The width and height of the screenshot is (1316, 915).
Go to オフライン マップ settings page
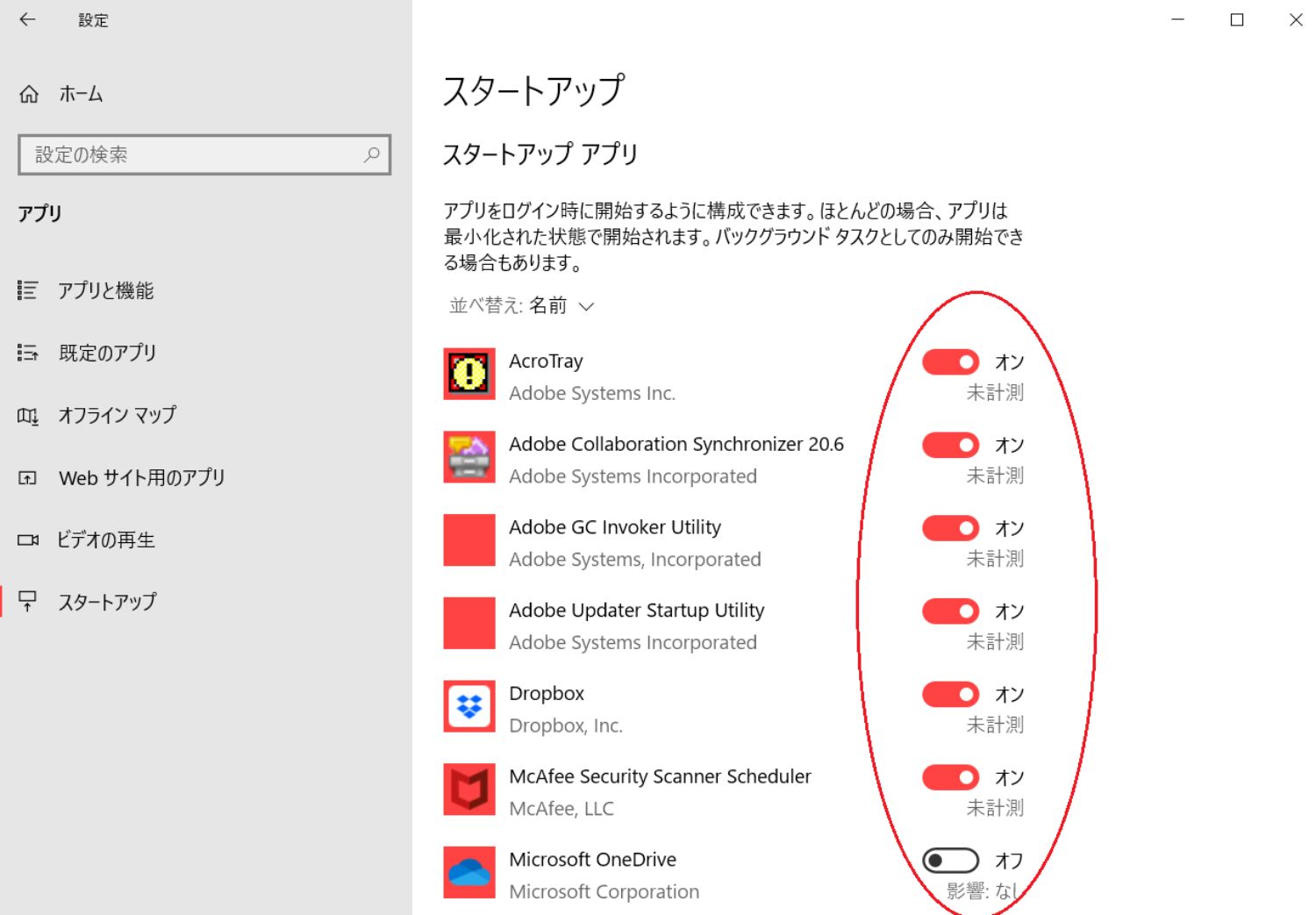point(117,415)
